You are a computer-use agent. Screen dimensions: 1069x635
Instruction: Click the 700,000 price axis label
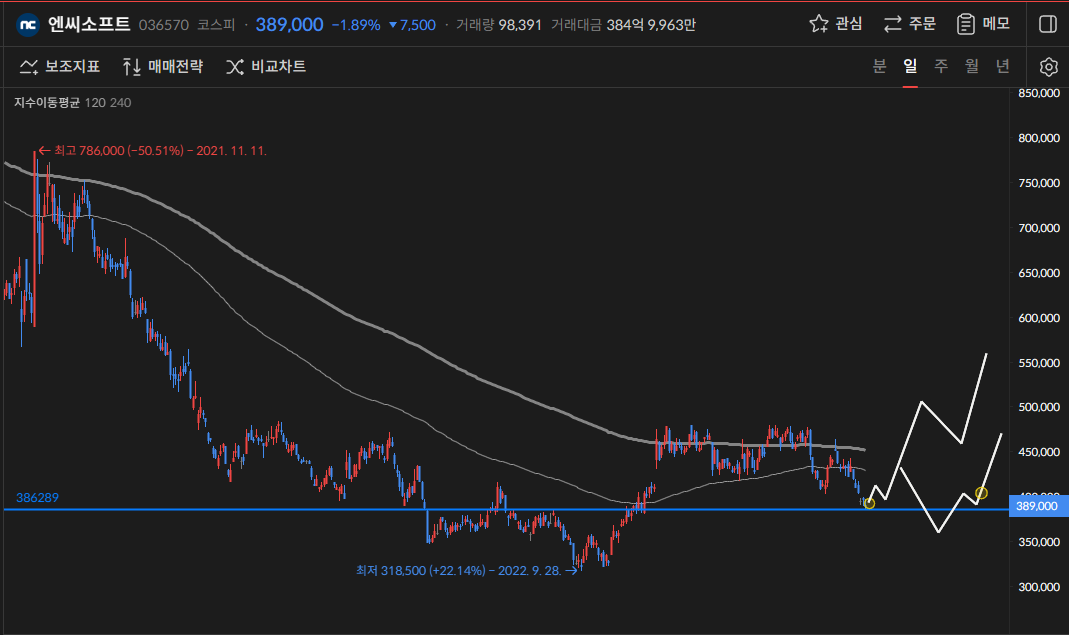click(x=1039, y=228)
